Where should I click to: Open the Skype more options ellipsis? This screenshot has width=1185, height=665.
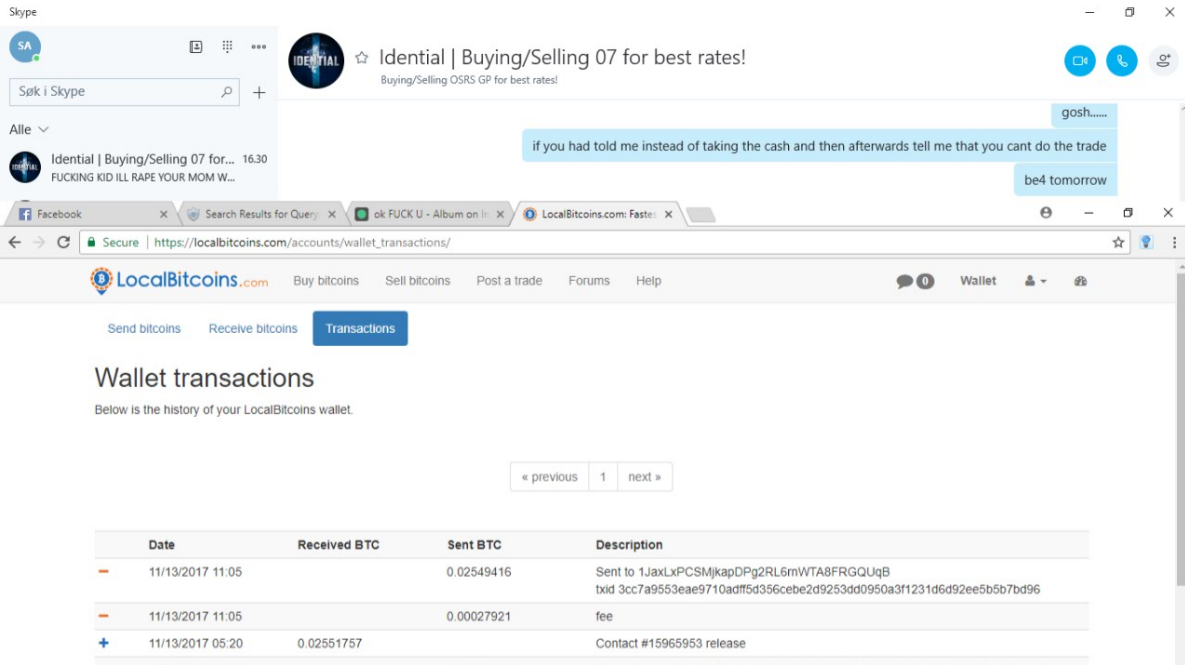click(258, 47)
